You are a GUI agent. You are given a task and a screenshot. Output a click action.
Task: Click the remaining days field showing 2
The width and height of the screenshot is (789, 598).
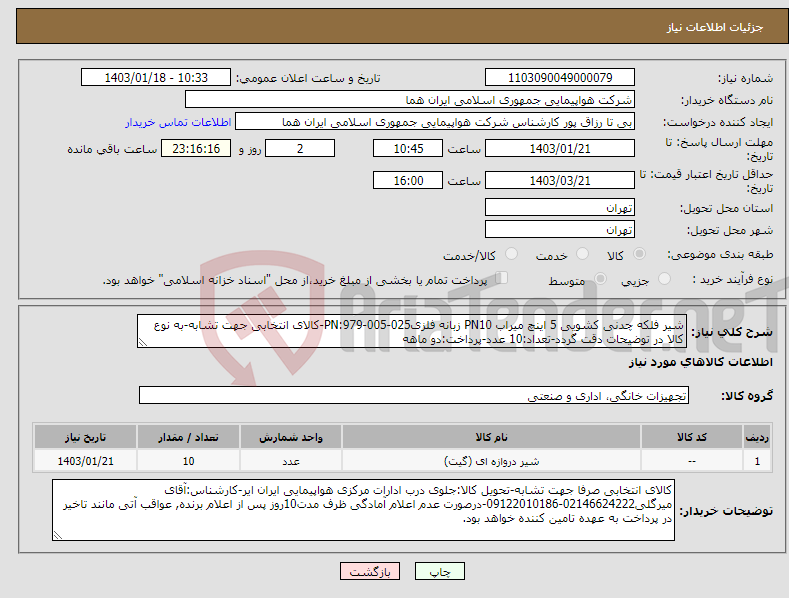(300, 148)
